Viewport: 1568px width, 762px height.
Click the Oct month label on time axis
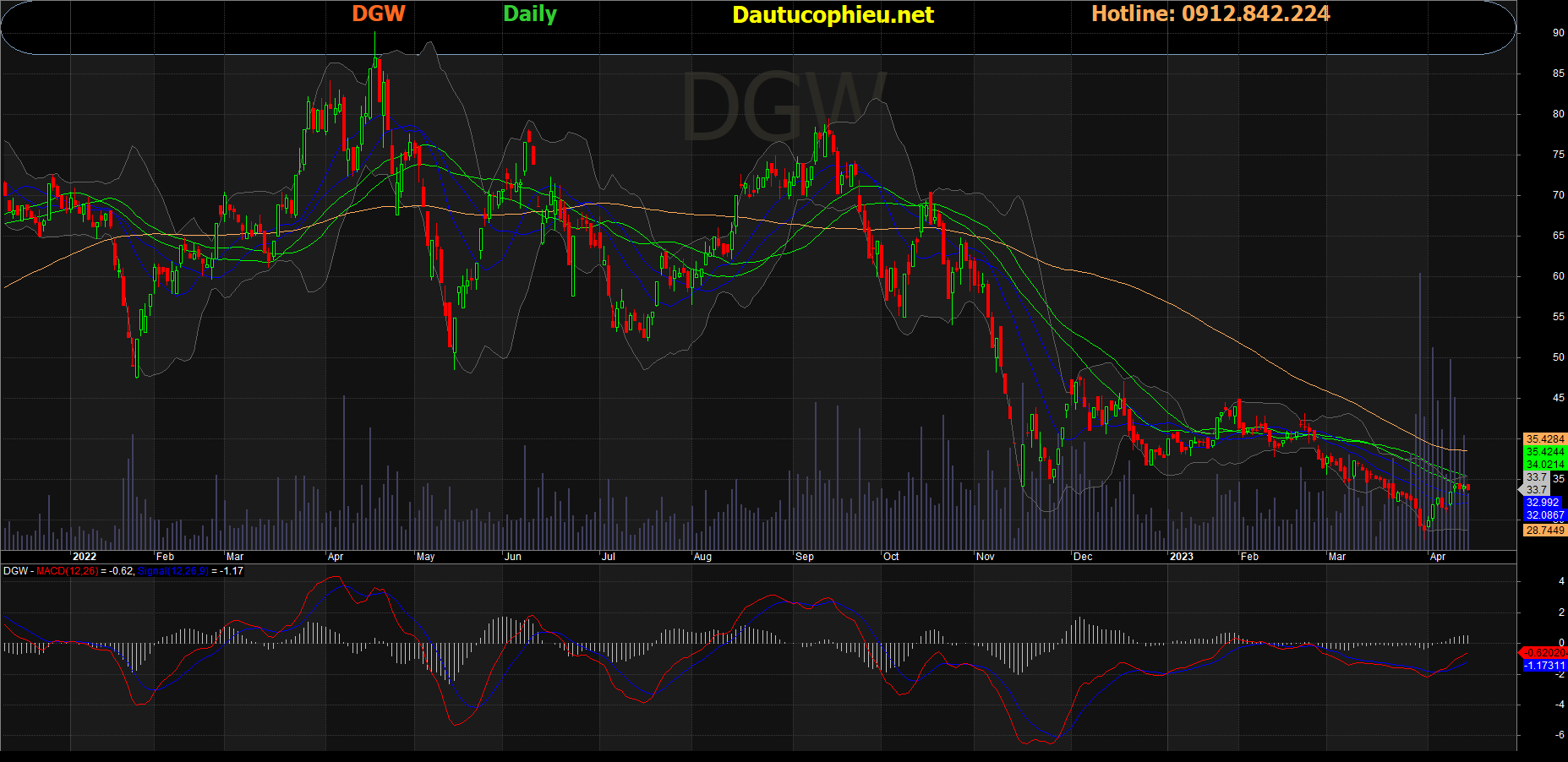(891, 557)
